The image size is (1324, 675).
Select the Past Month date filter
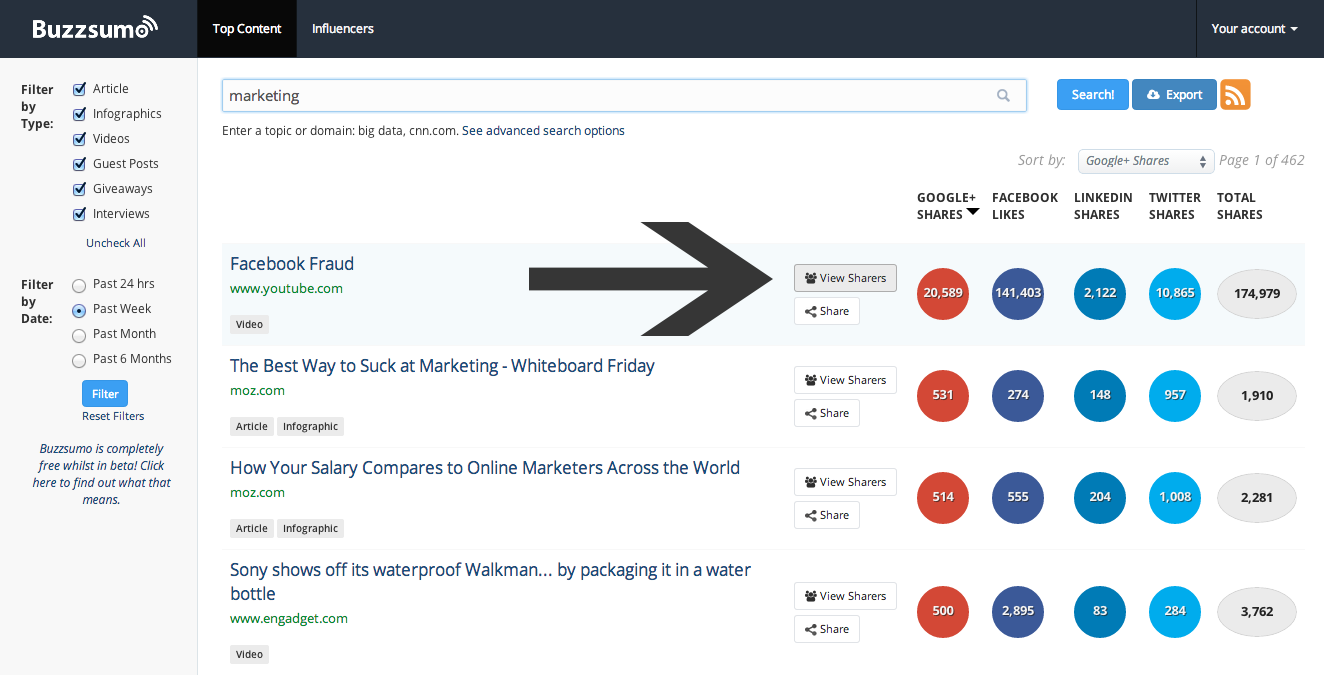click(x=80, y=334)
